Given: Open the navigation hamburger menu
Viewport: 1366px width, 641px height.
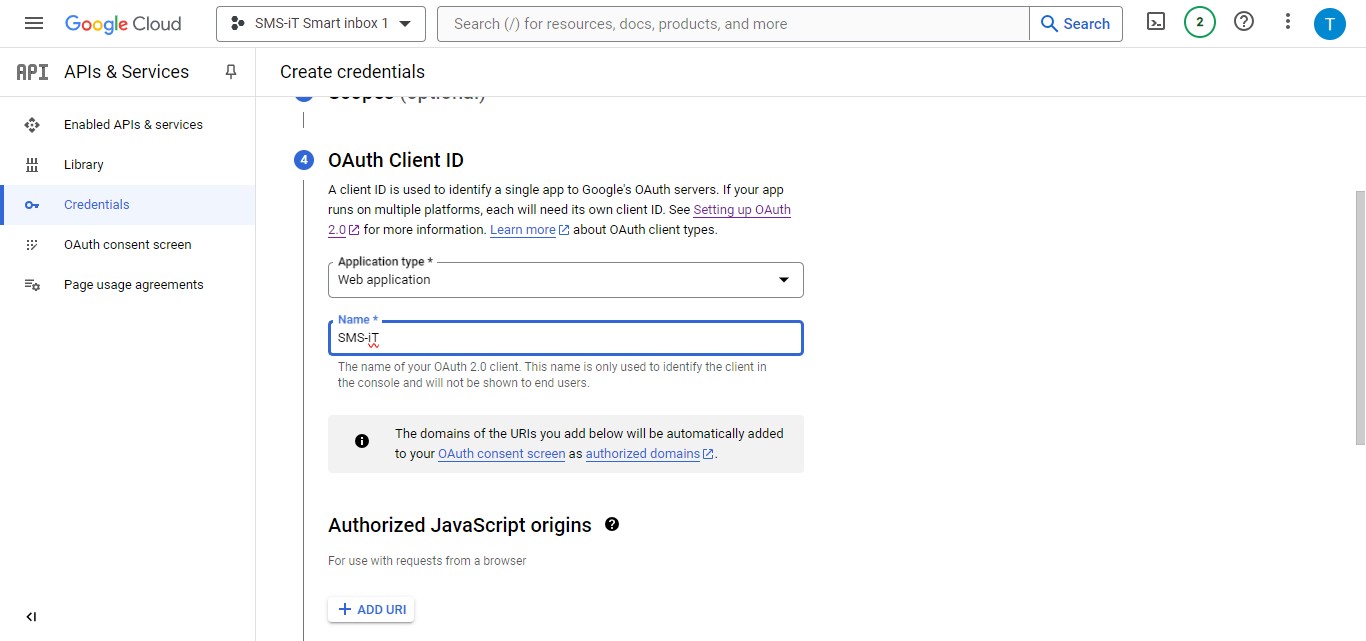Looking at the screenshot, I should pyautogui.click(x=33, y=22).
